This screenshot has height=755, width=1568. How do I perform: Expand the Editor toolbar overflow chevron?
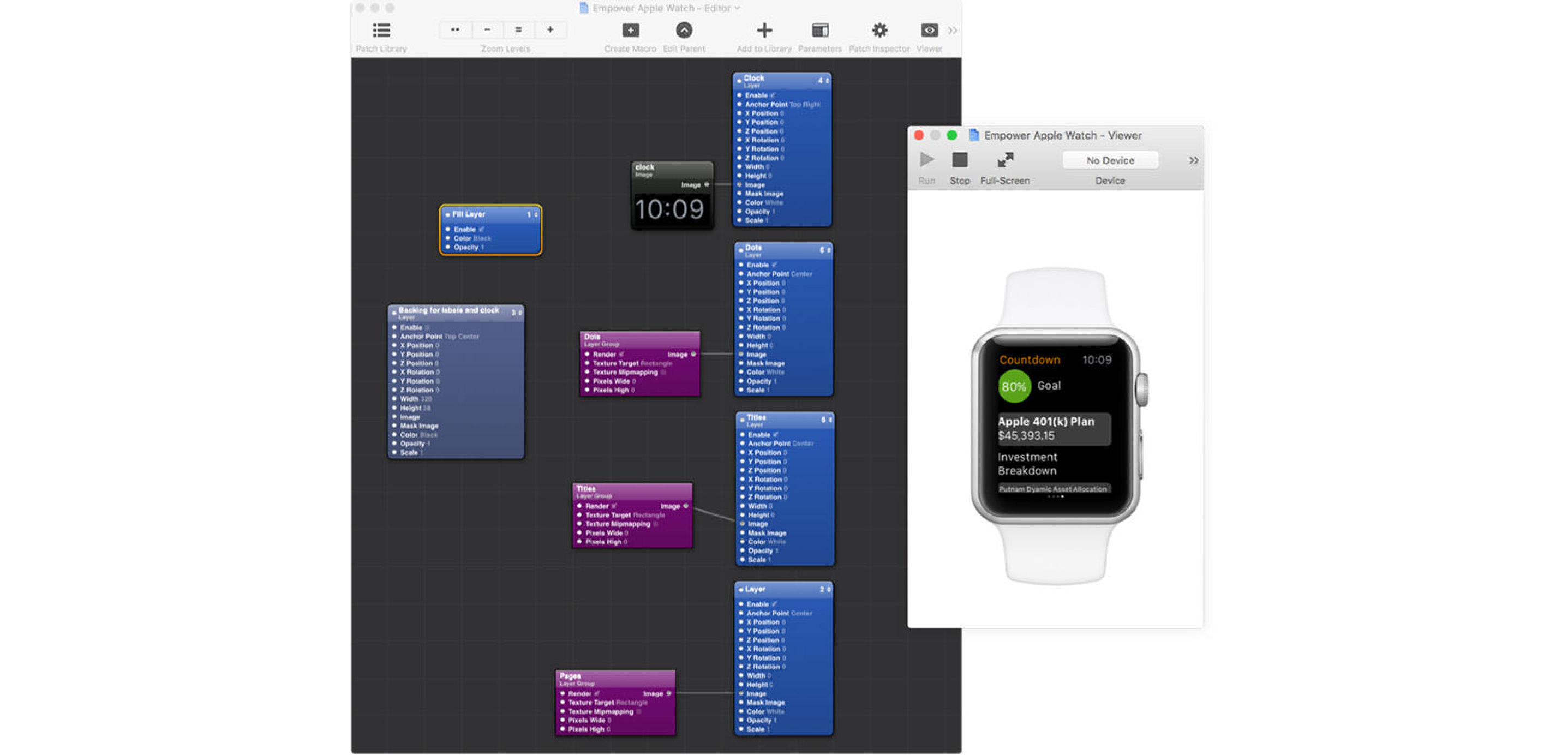pyautogui.click(x=952, y=30)
